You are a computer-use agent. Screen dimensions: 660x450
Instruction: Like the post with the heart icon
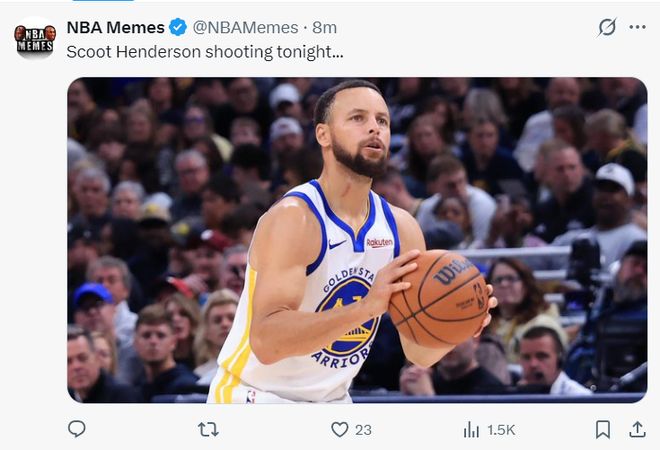pyautogui.click(x=340, y=429)
